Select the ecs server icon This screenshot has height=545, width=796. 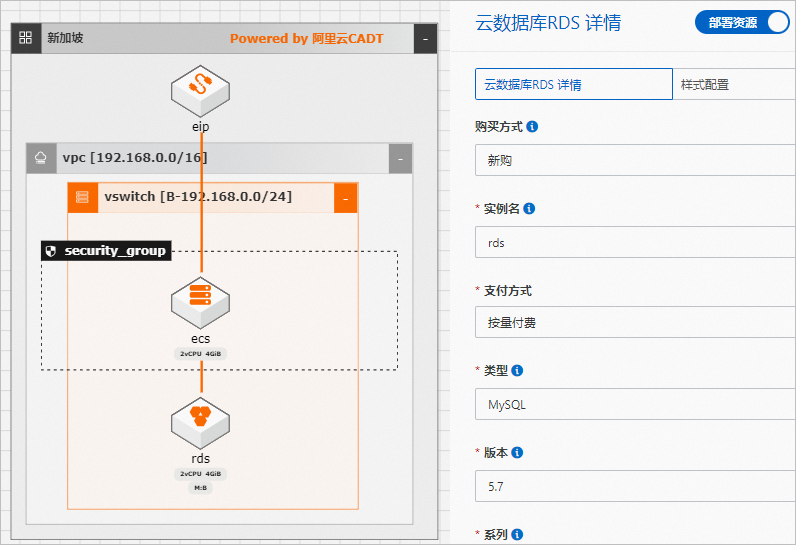point(201,302)
